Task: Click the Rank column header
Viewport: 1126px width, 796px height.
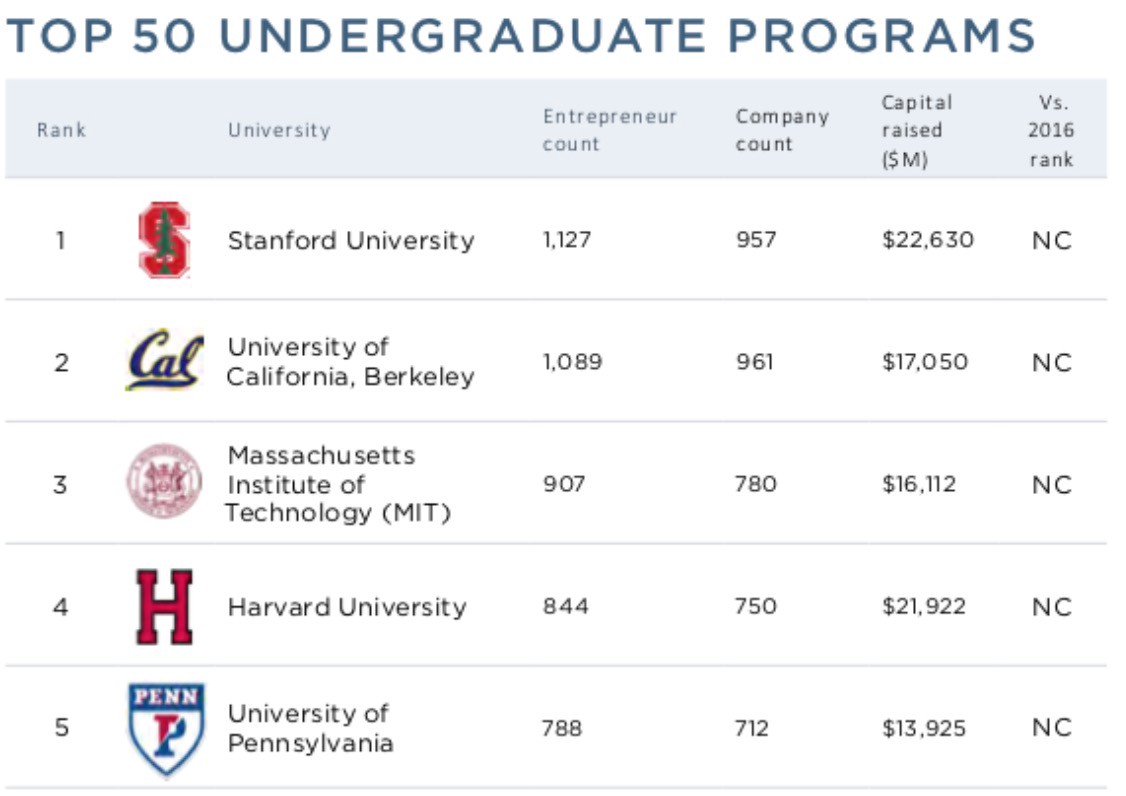Action: pos(61,130)
